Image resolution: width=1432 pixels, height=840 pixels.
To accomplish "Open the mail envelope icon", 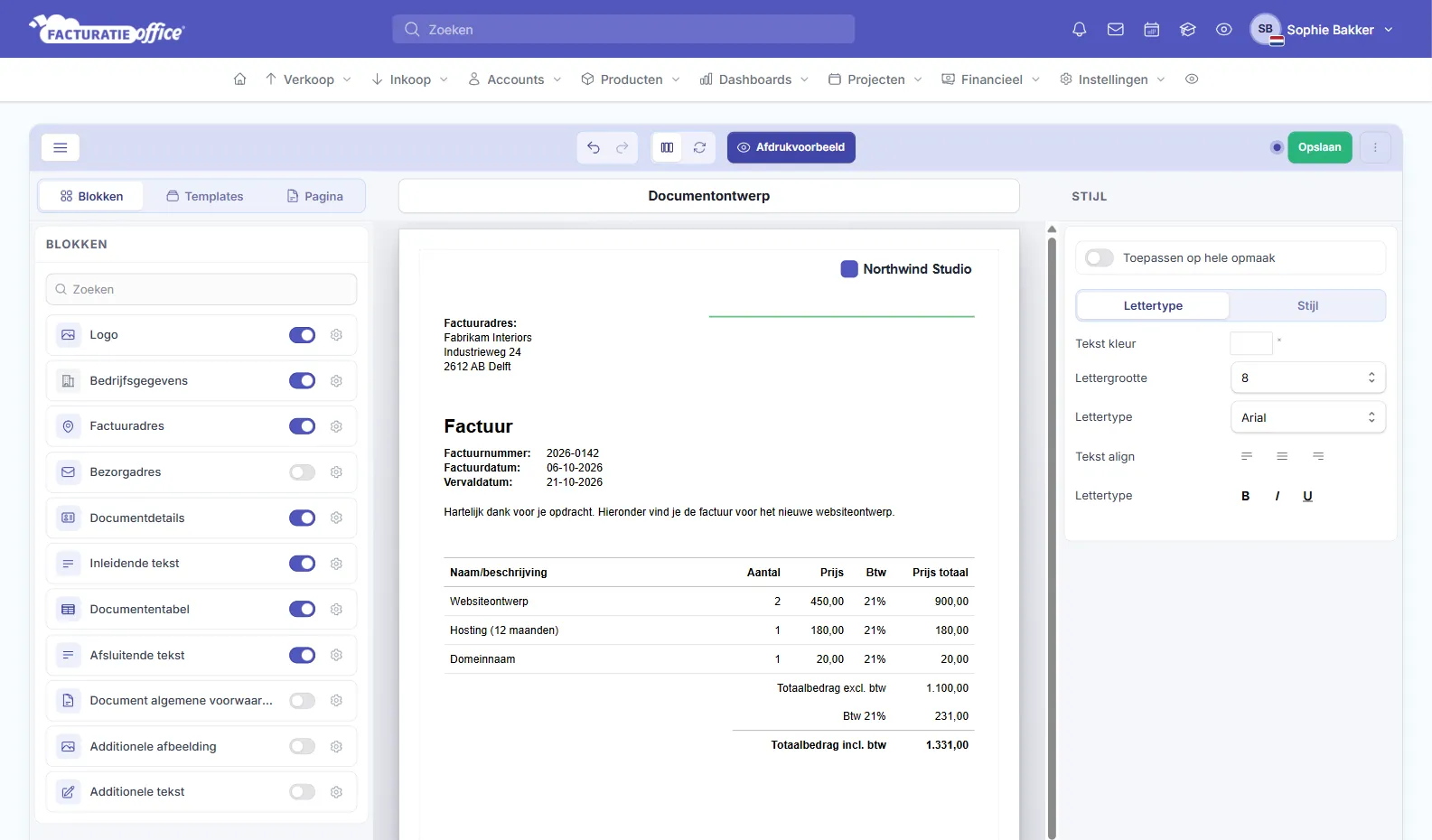I will point(1116,30).
